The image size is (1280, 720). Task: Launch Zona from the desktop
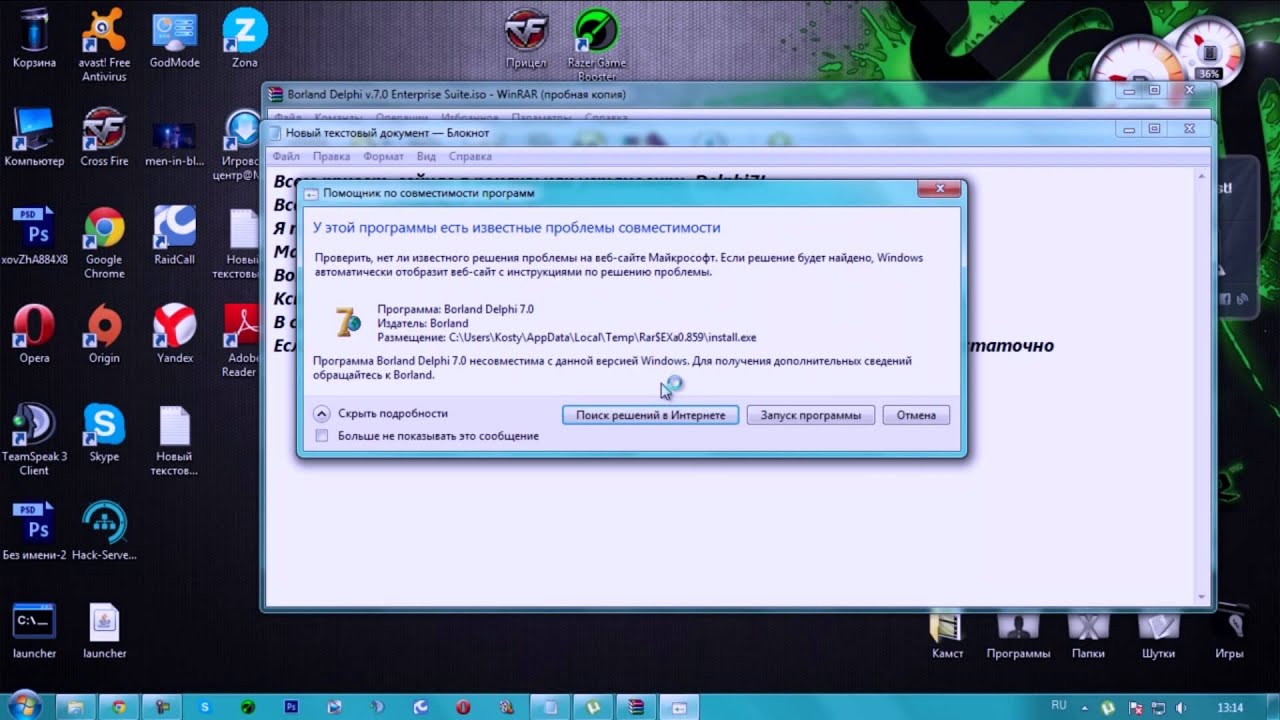pyautogui.click(x=244, y=38)
